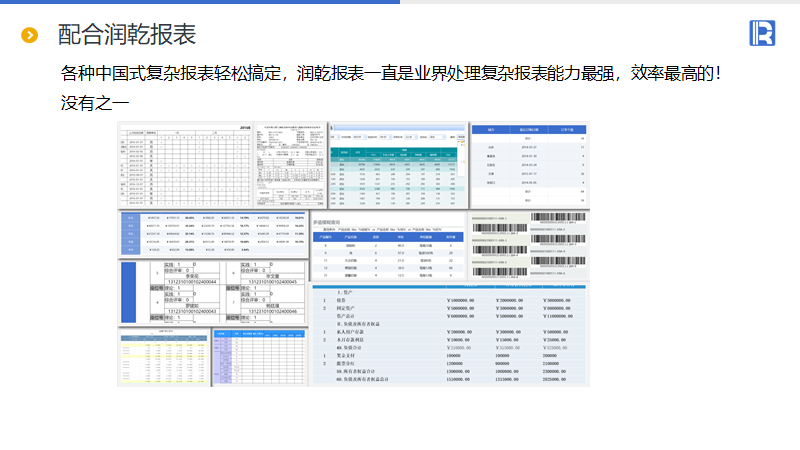Open the calendar grid report thumbnail

pos(186,165)
